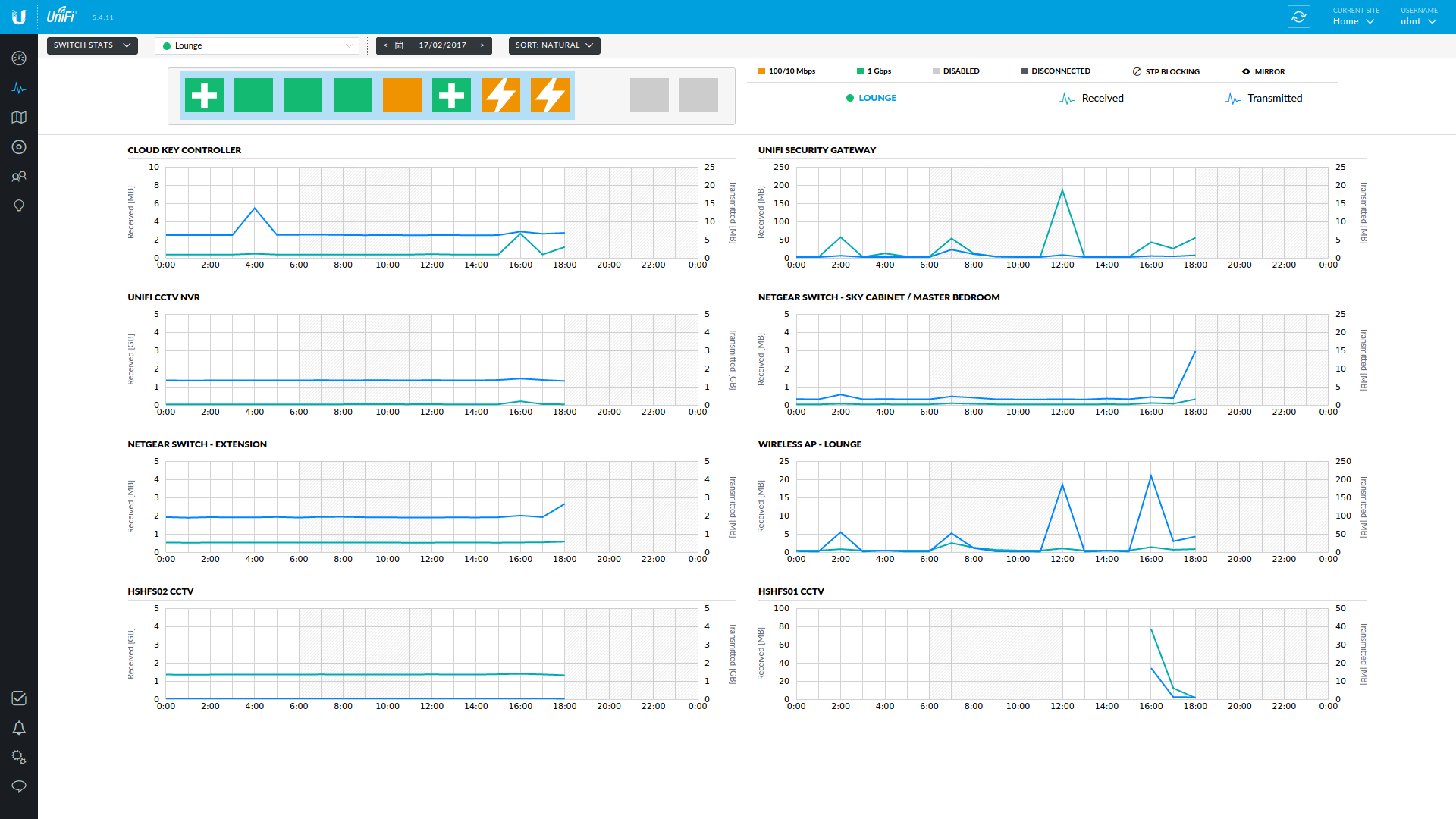Click the UniFi U logo icon
Screen dimensions: 1456x819
pyautogui.click(x=19, y=17)
